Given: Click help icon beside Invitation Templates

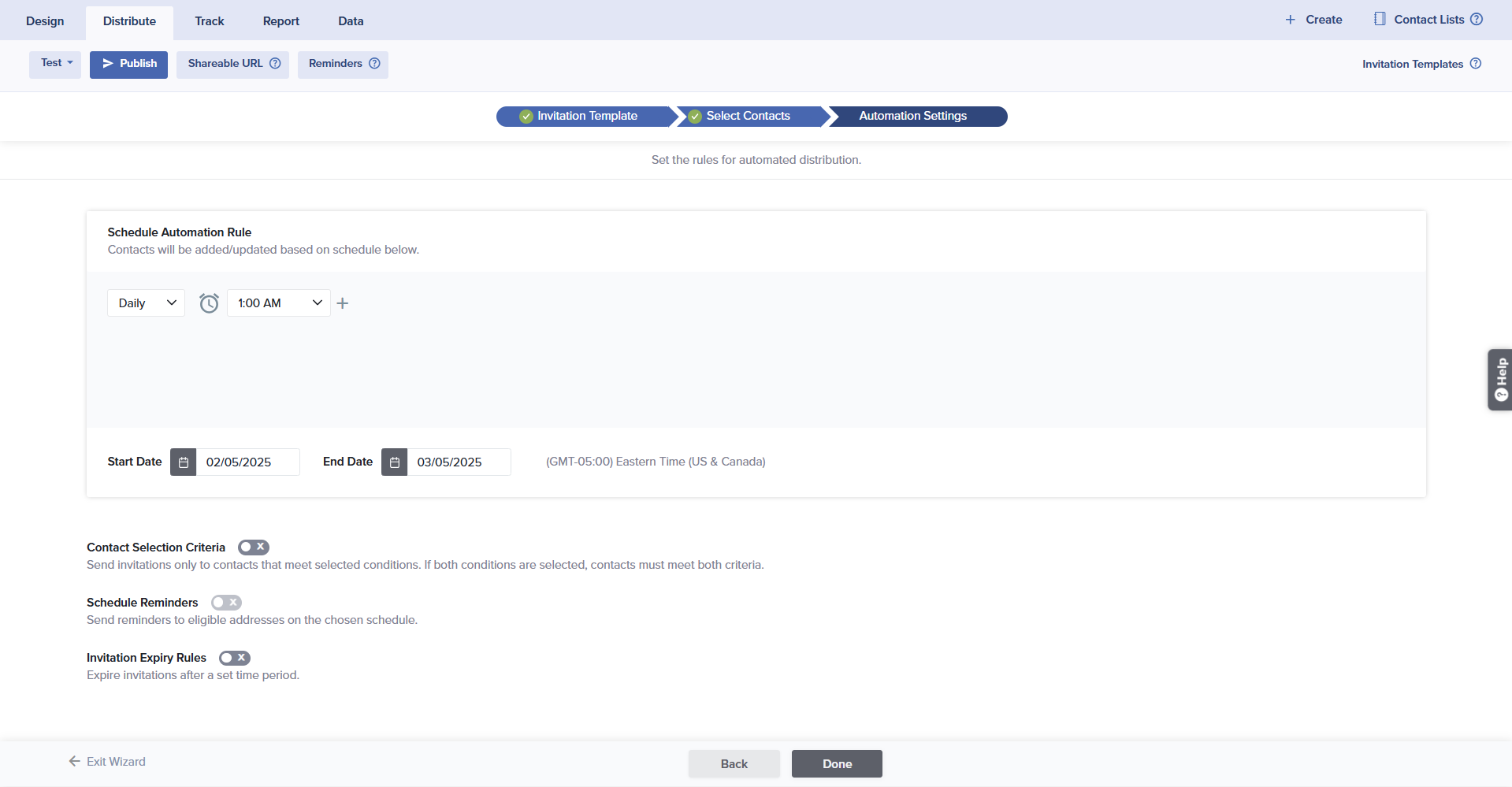Looking at the screenshot, I should tap(1476, 64).
